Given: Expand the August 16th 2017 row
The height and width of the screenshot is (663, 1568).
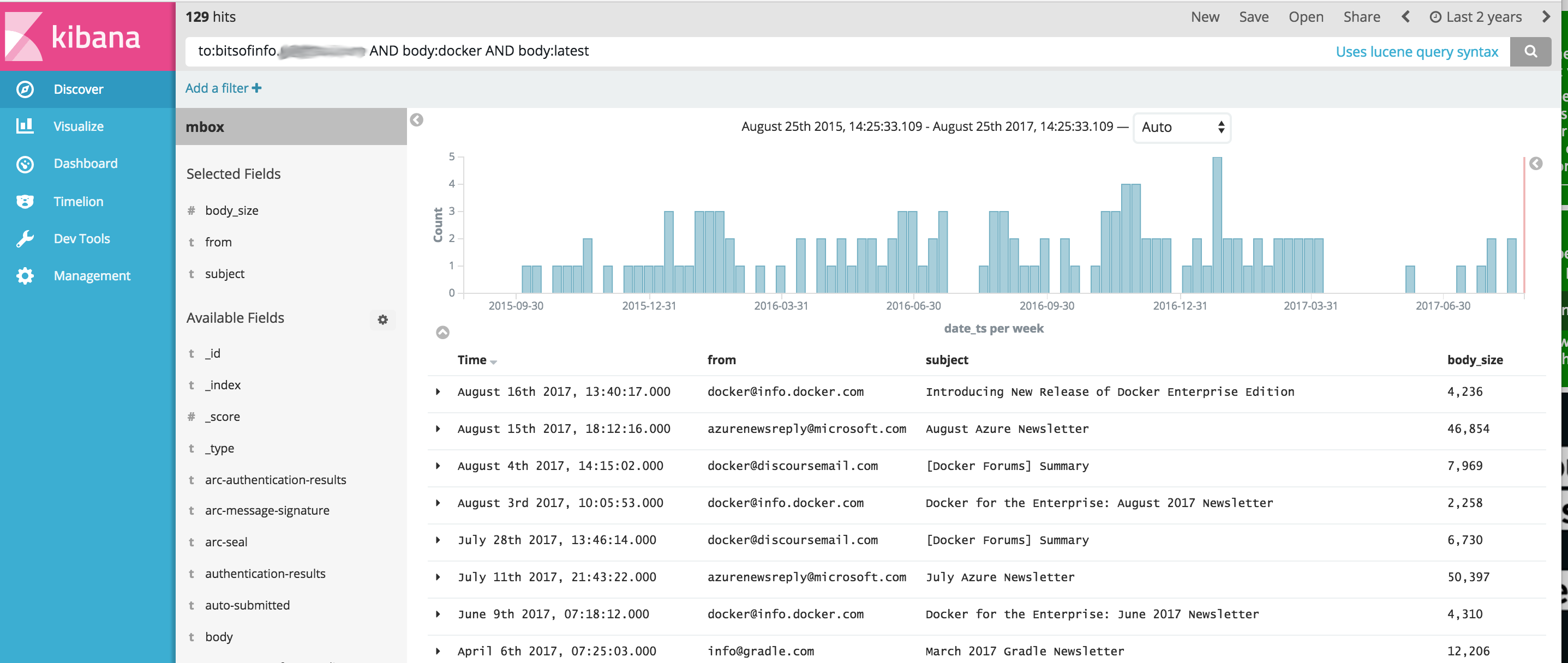Looking at the screenshot, I should coord(438,391).
